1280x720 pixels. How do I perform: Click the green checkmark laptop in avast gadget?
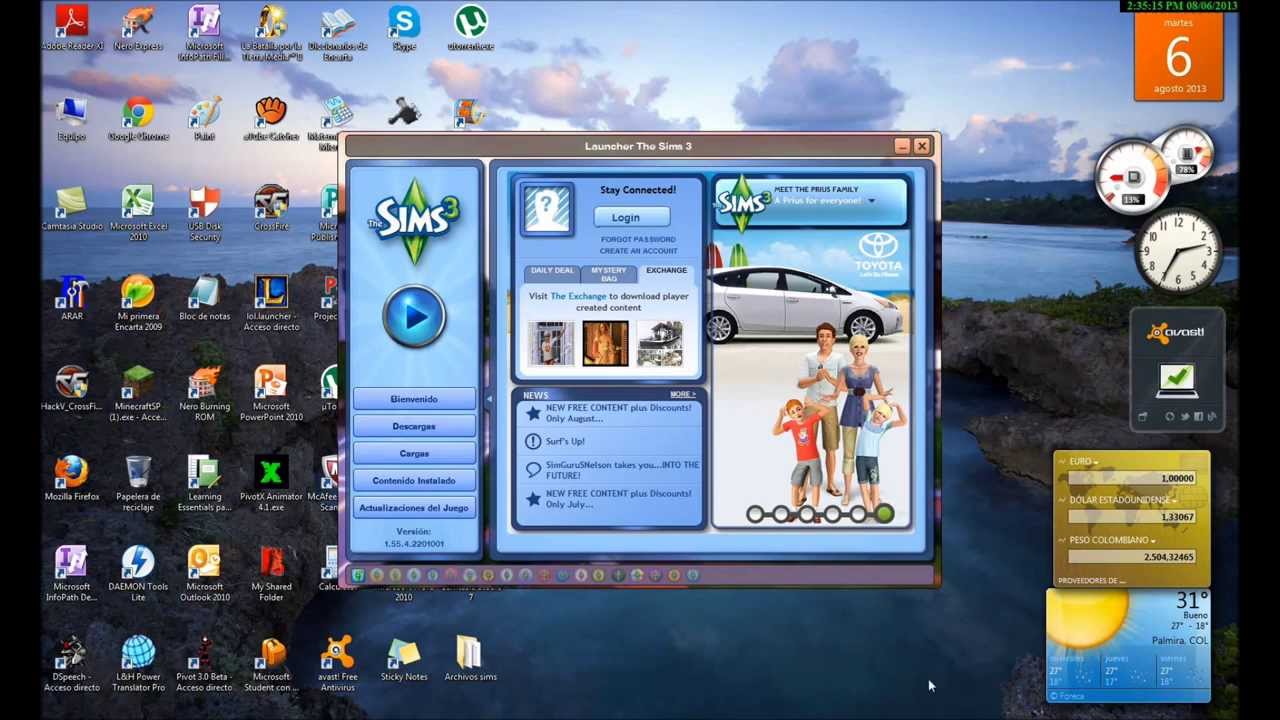click(1177, 379)
